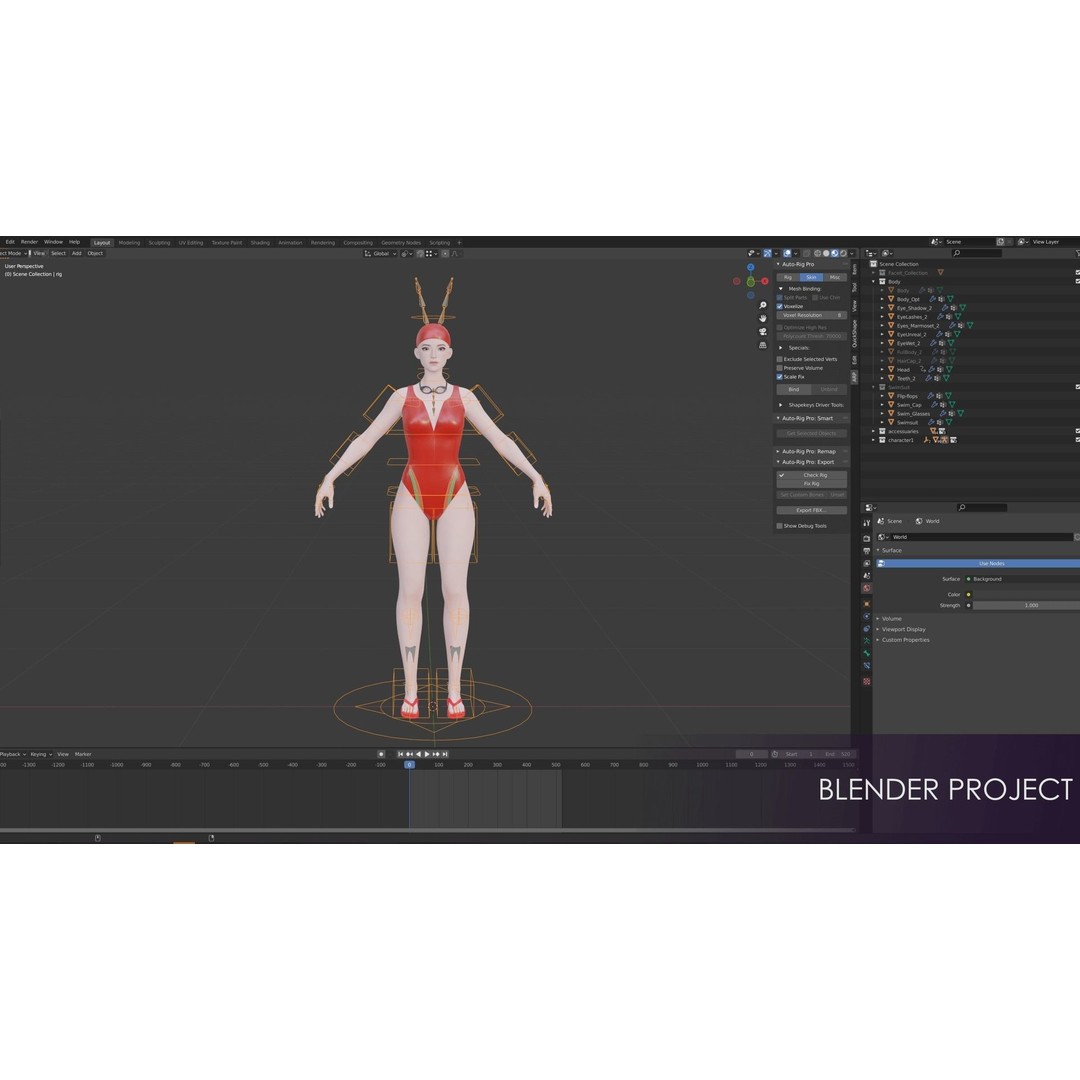
Task: Select rendered viewport shading icon
Action: point(843,253)
